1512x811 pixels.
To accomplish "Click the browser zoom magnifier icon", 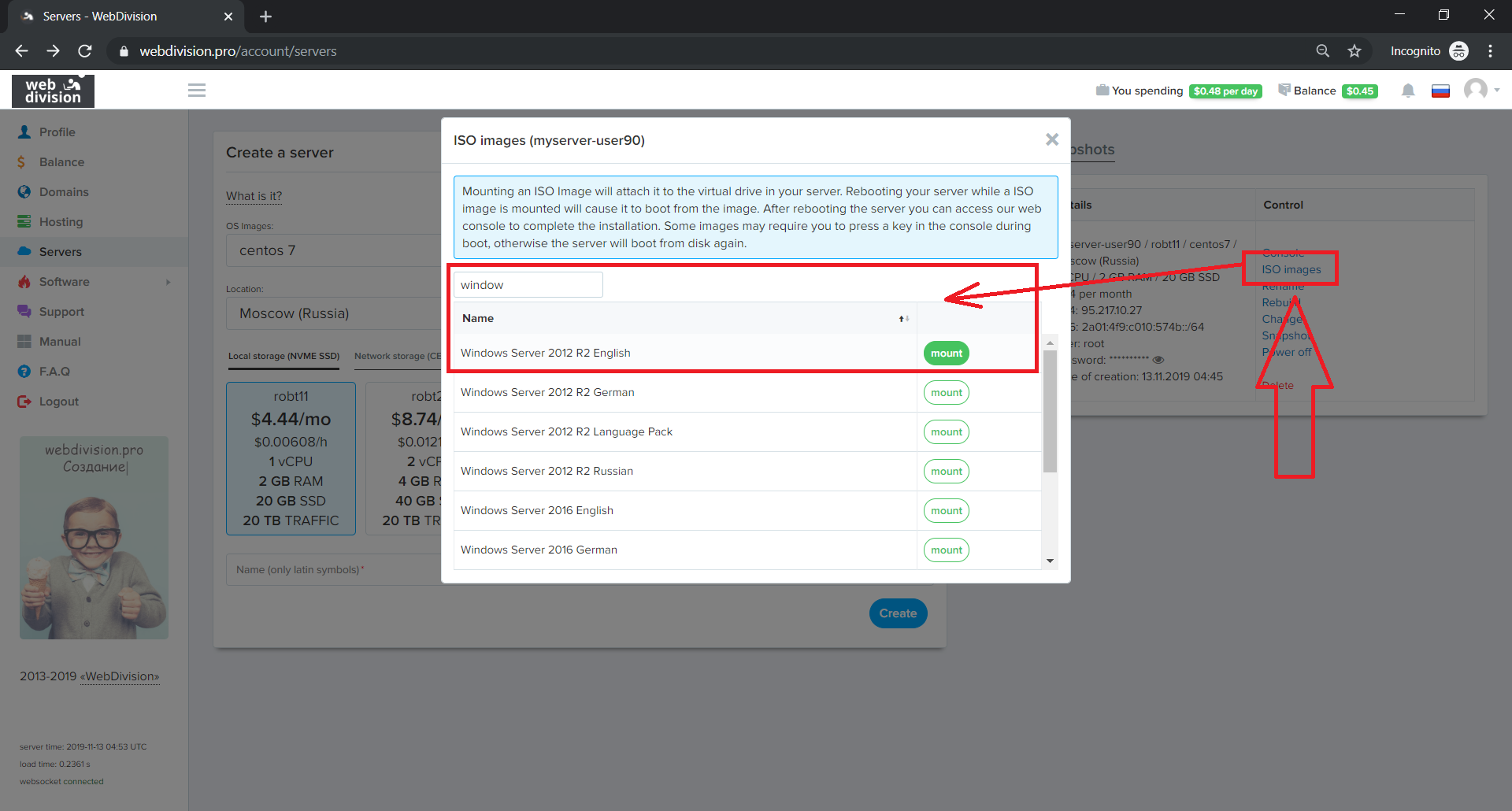I will click(1323, 51).
